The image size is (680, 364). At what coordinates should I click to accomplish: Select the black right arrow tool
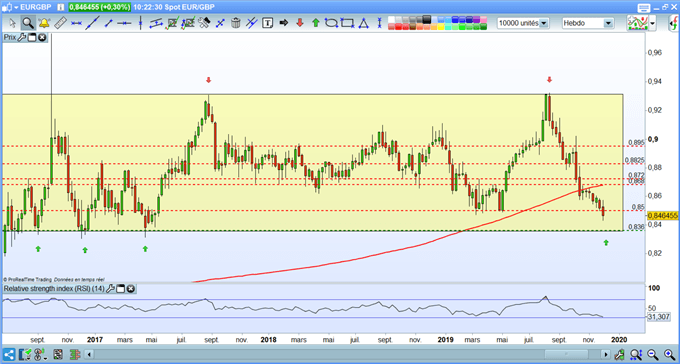tap(284, 23)
